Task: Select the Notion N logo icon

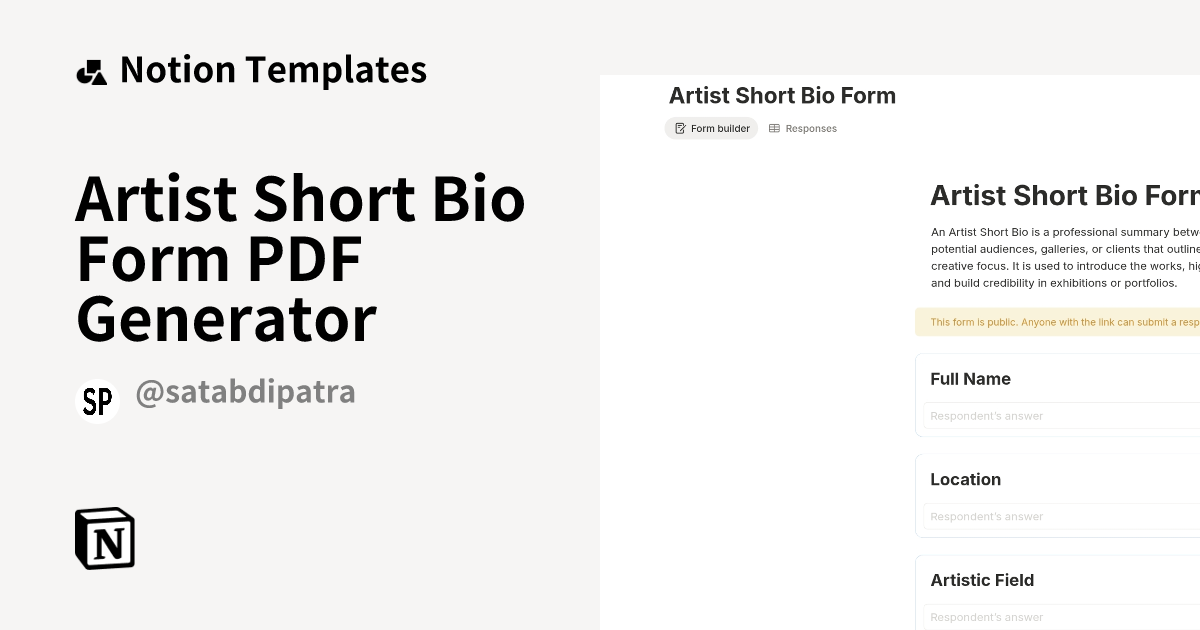Action: [104, 538]
